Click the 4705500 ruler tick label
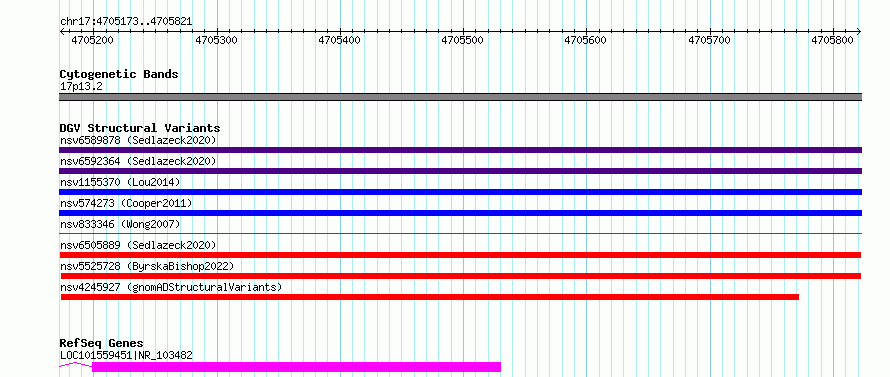The height and width of the screenshot is (377, 890). pyautogui.click(x=463, y=40)
